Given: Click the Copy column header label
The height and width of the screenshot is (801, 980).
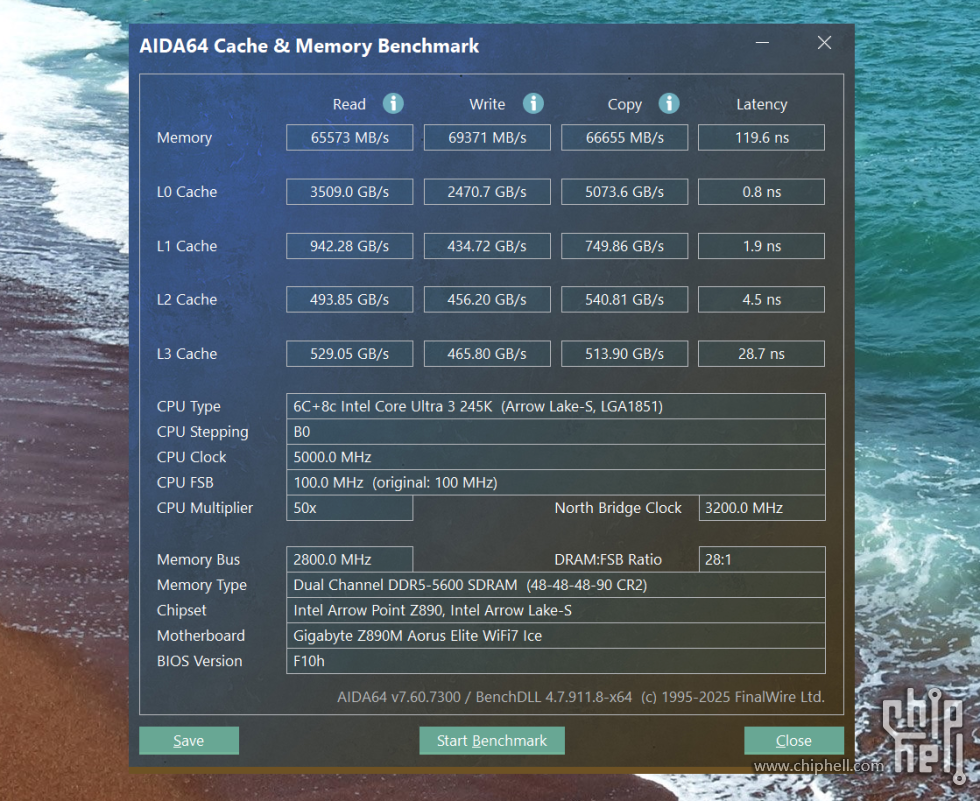Looking at the screenshot, I should pos(624,105).
